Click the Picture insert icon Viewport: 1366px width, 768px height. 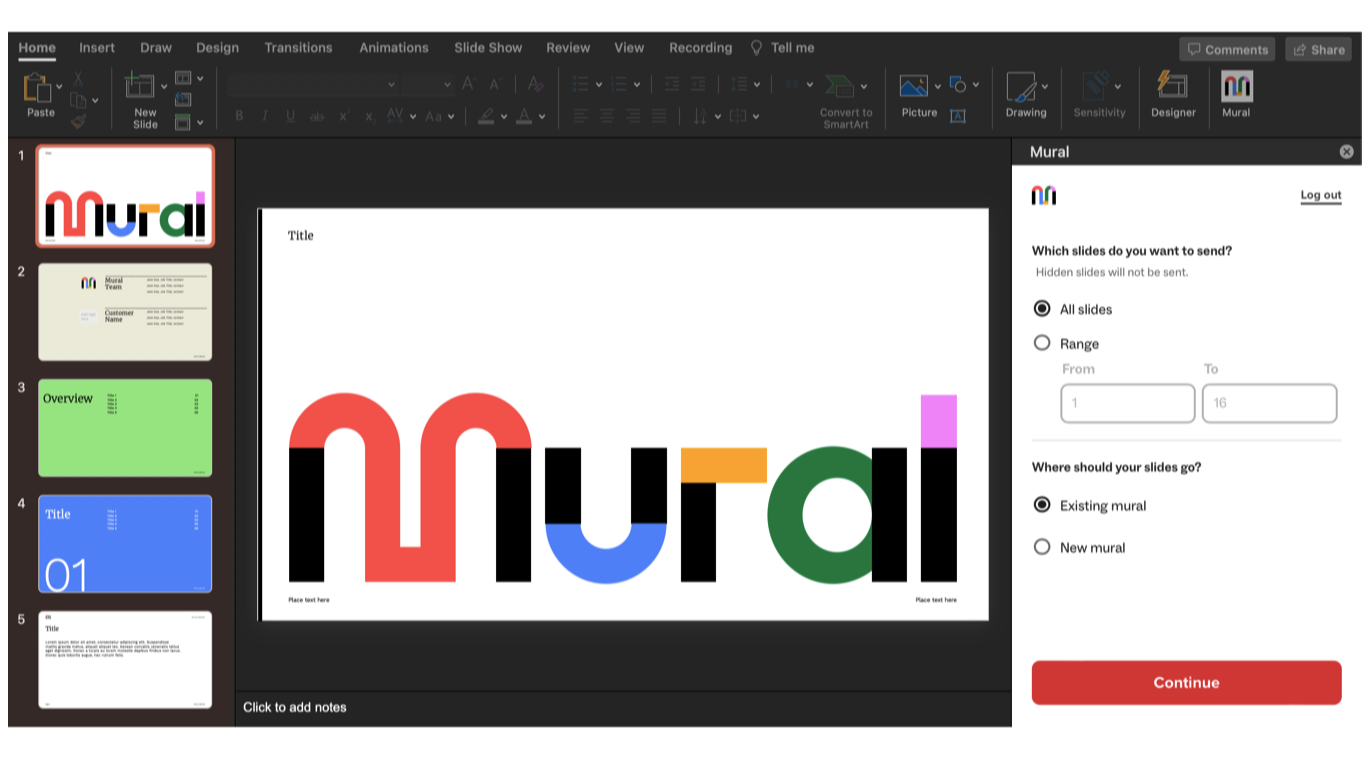913,87
